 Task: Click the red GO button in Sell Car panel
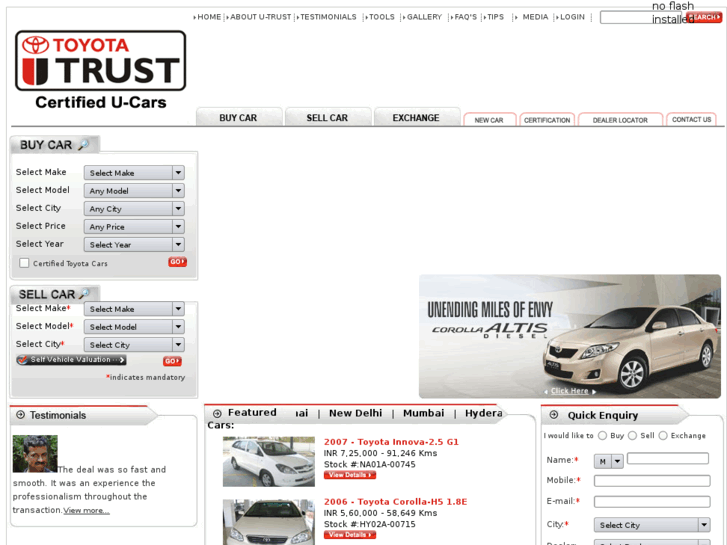coord(172,361)
